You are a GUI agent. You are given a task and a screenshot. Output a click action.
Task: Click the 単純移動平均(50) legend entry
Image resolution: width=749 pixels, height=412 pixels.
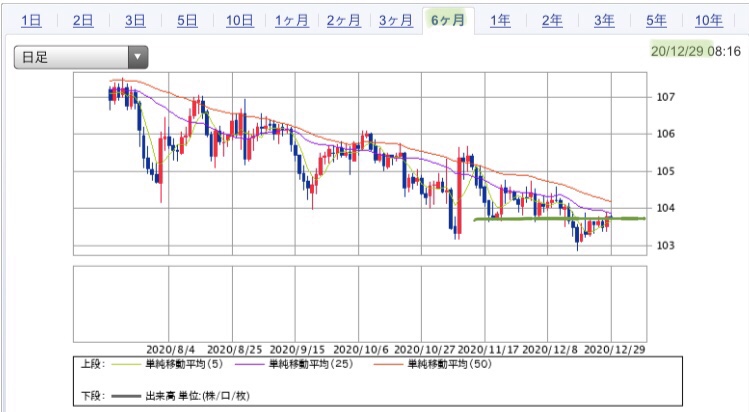[x=432, y=364]
